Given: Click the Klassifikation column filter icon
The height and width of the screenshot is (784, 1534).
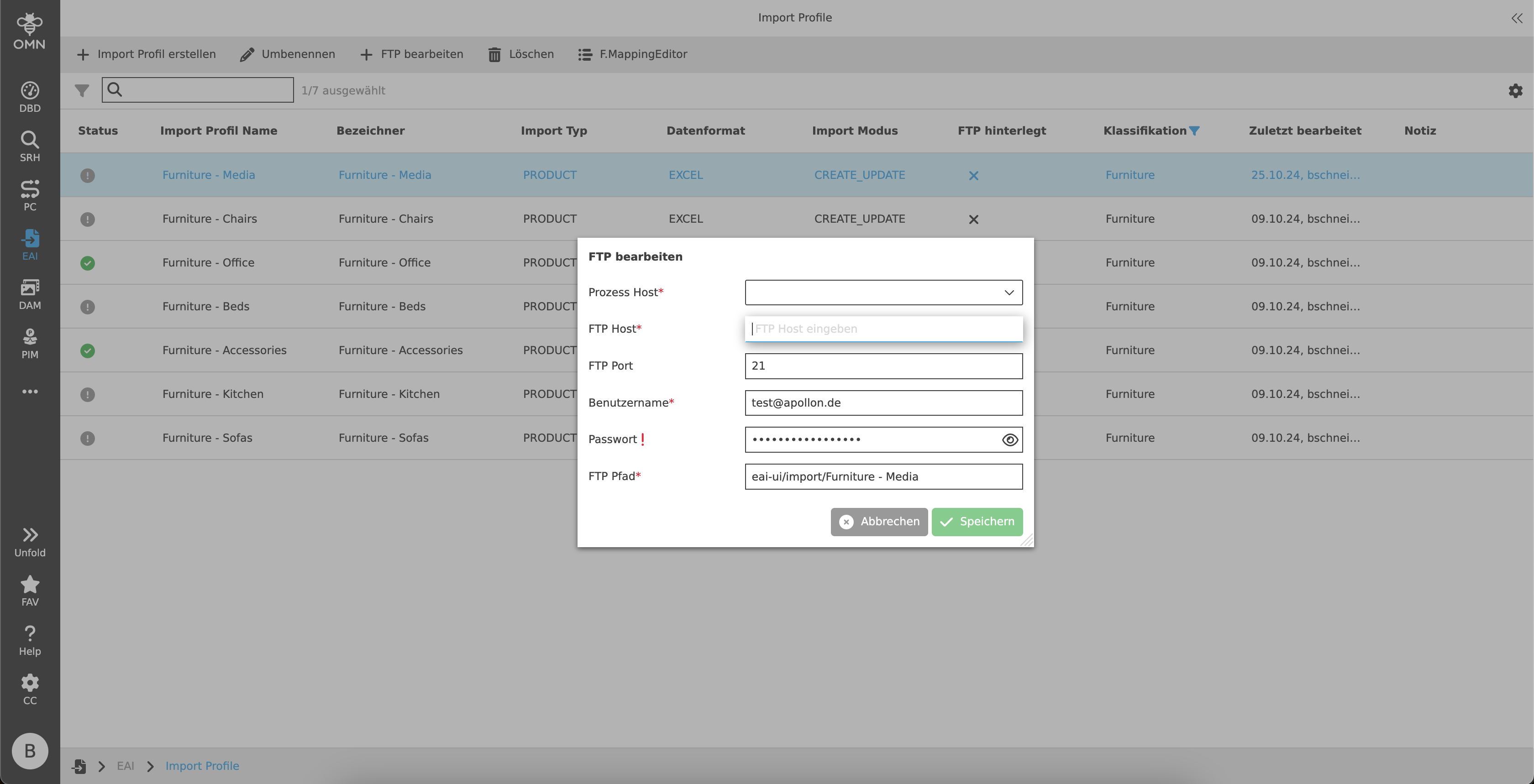Looking at the screenshot, I should pyautogui.click(x=1194, y=131).
